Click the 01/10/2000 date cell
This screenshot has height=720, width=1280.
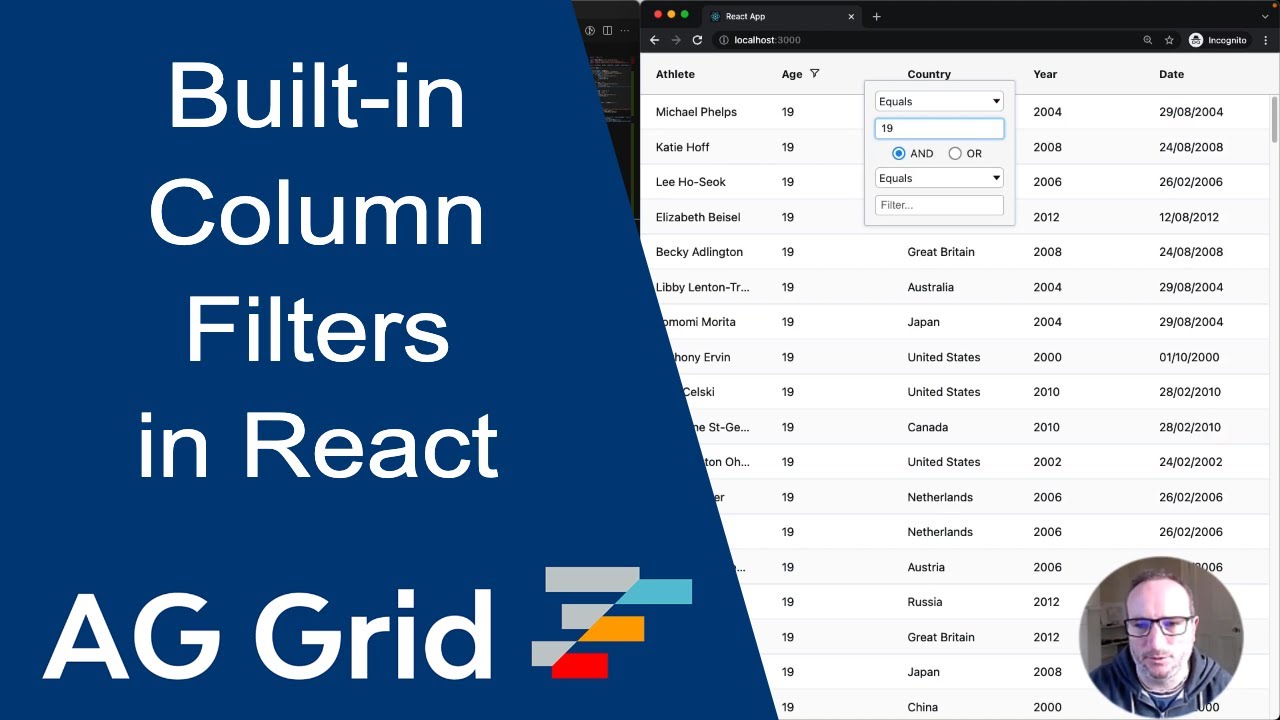tap(1189, 357)
